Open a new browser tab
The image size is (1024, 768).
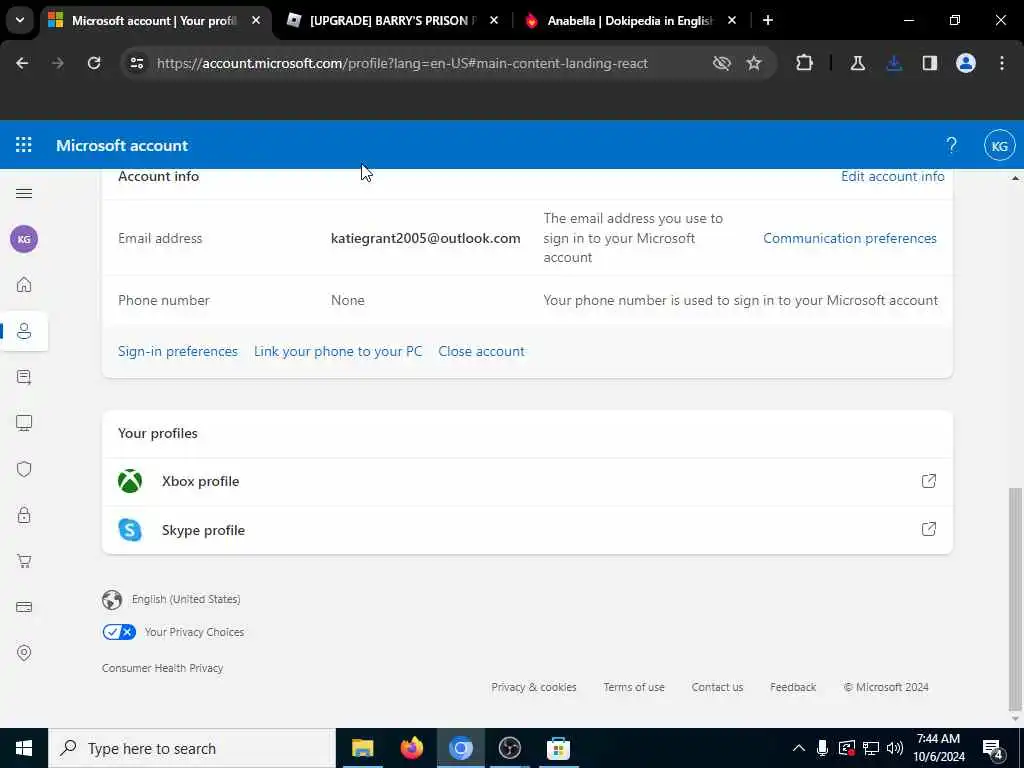[x=768, y=20]
